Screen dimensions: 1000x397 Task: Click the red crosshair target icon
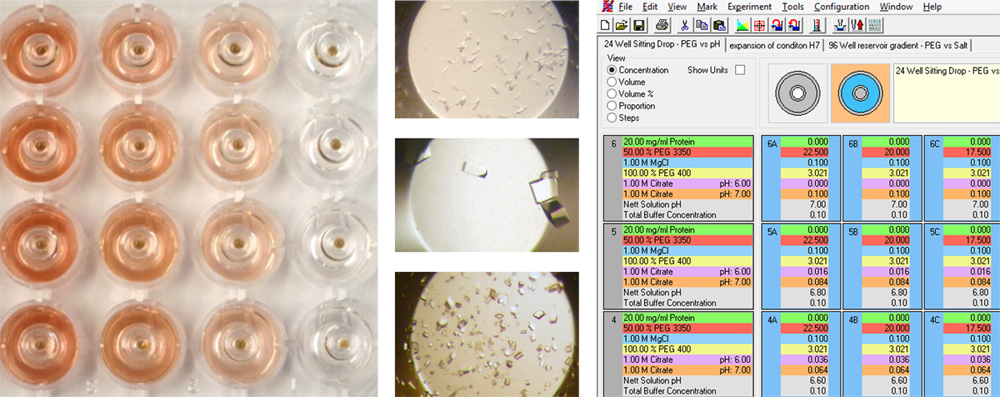[760, 26]
